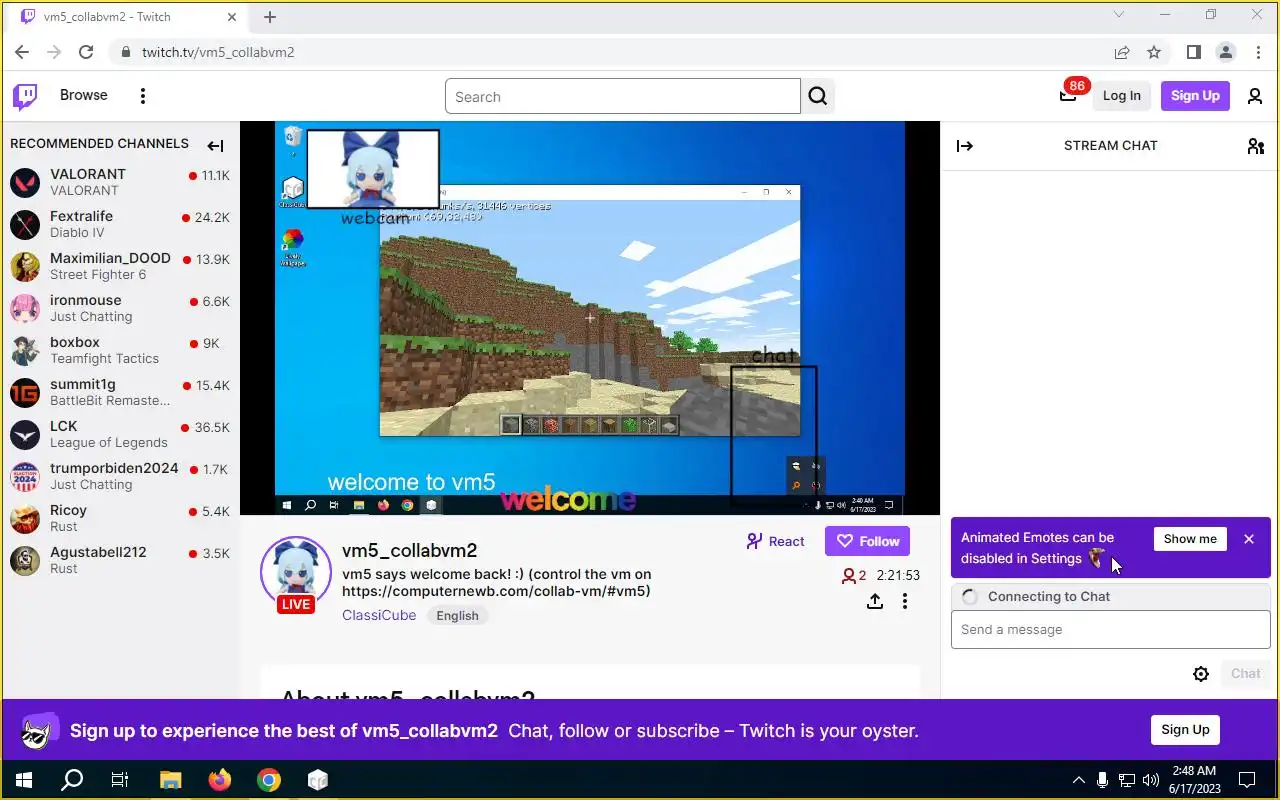This screenshot has width=1280, height=800.
Task: Click the English language tag
Action: [457, 616]
